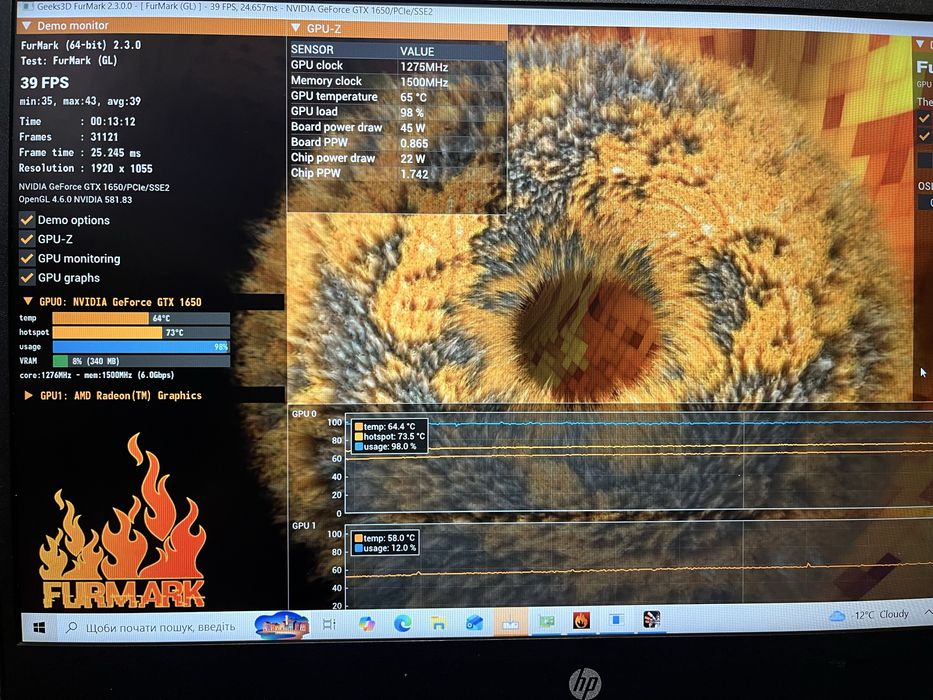This screenshot has height=700, width=933.
Task: Click the blue usage bar at 98%
Action: click(x=141, y=346)
